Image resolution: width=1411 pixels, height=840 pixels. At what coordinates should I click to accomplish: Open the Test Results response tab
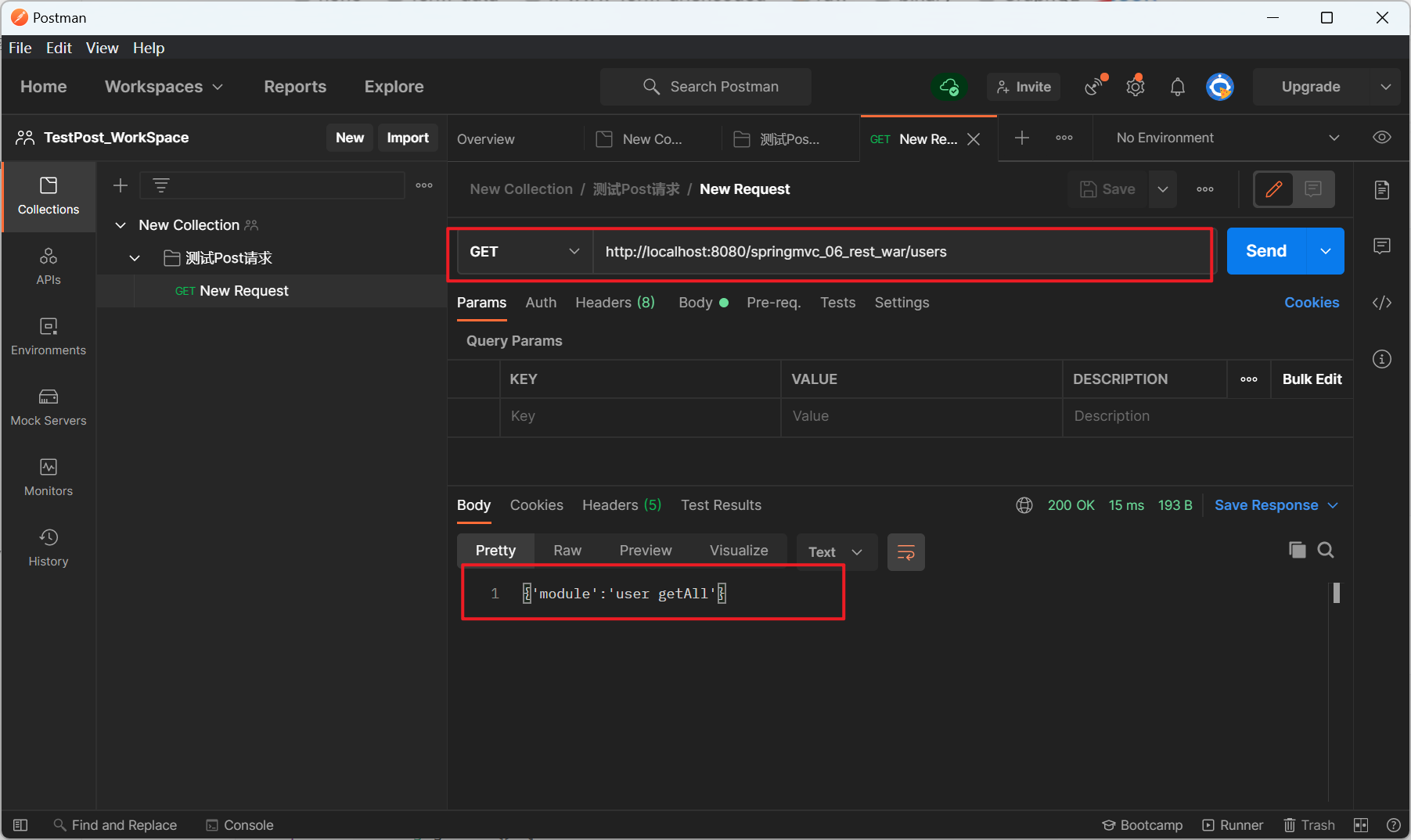(721, 505)
